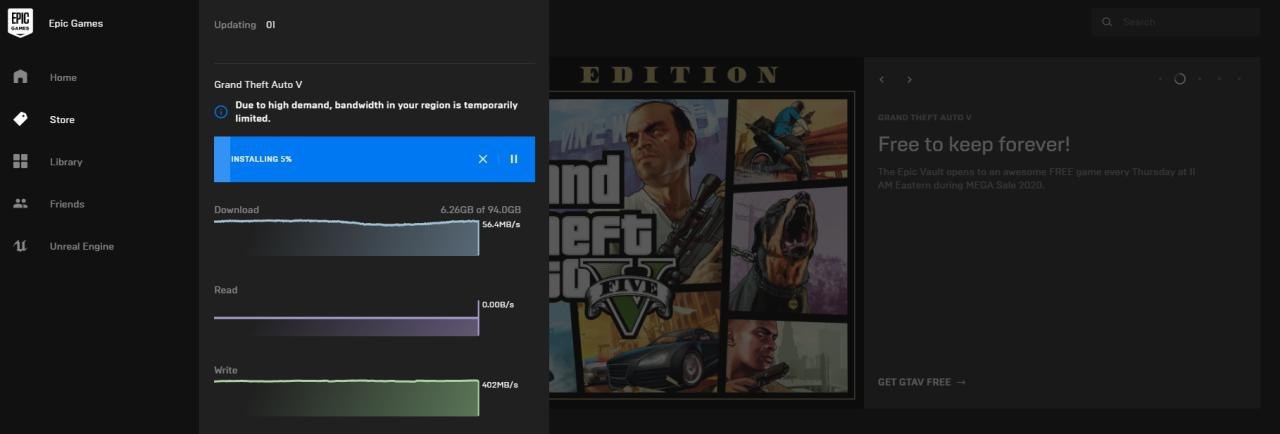Open the Home page
The image size is (1280, 434).
(63, 77)
